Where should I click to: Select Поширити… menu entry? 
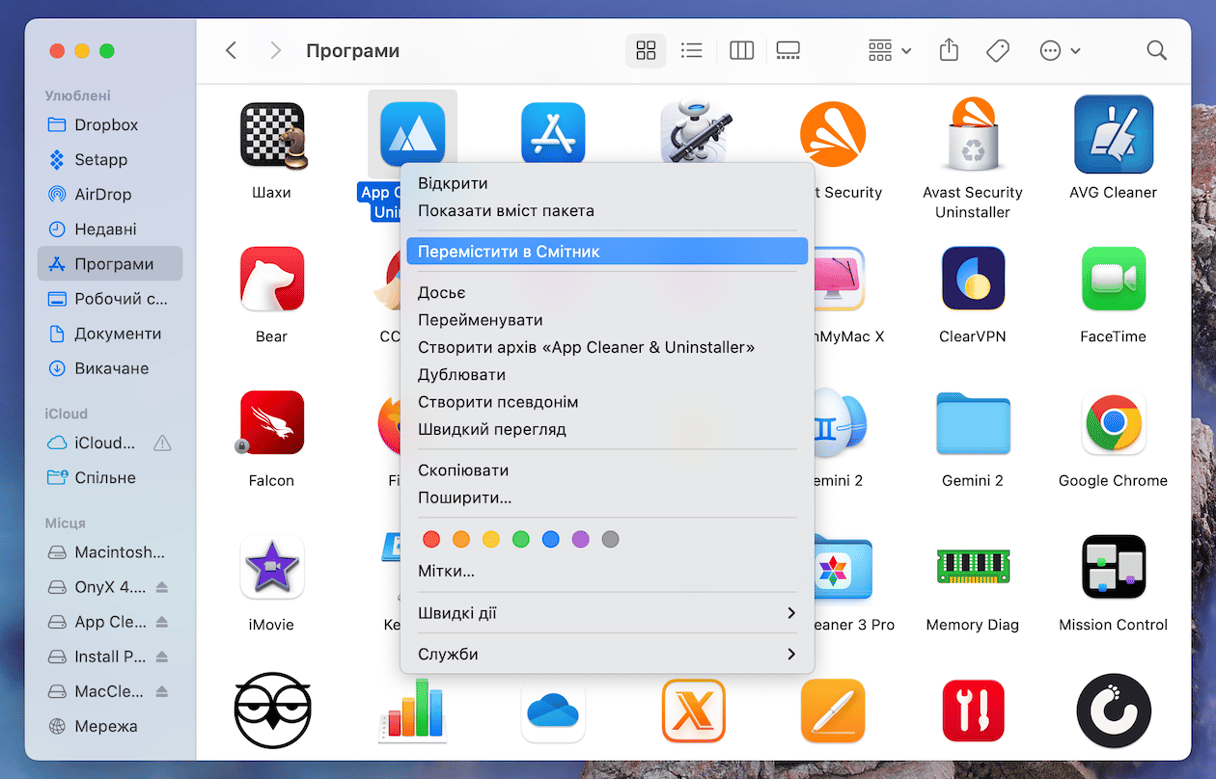pyautogui.click(x=607, y=497)
